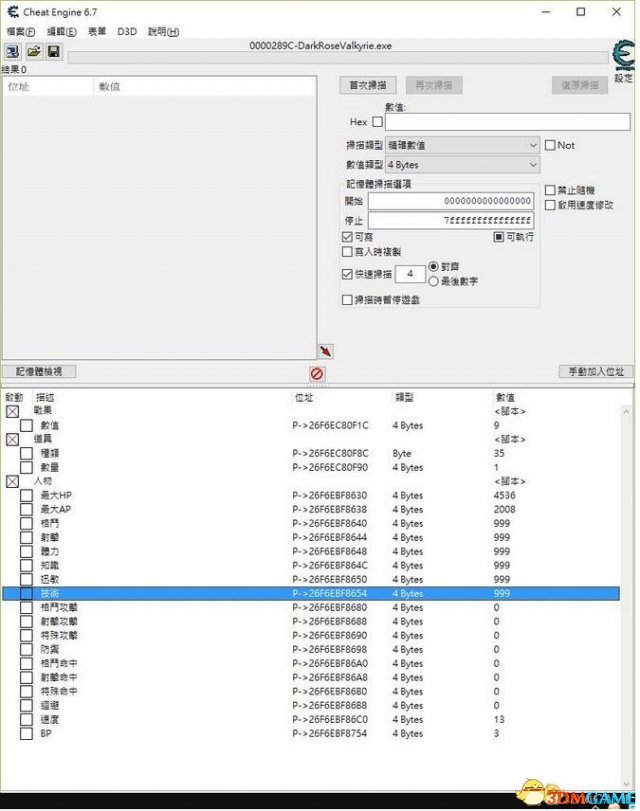Freeze the 速度 entry checkbox
The height and width of the screenshot is (811, 640).
26,719
